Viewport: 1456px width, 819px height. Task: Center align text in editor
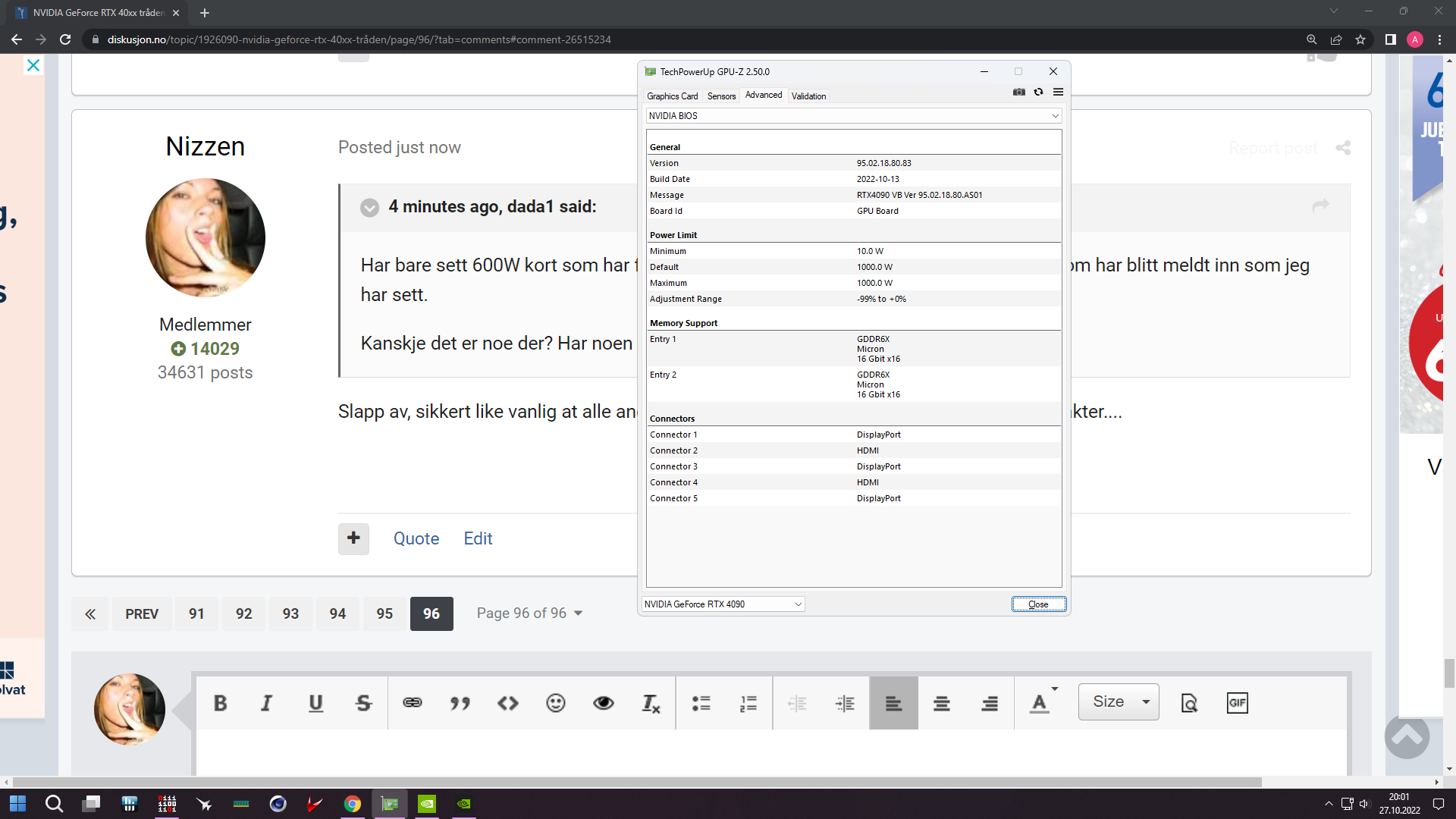point(942,703)
